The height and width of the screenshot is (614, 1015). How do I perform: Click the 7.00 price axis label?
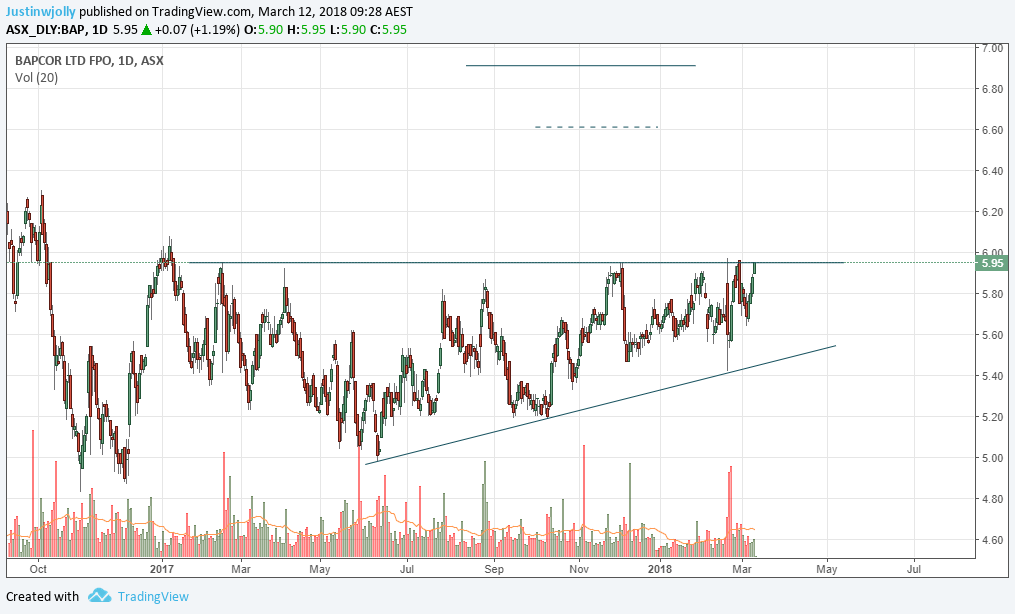click(992, 49)
